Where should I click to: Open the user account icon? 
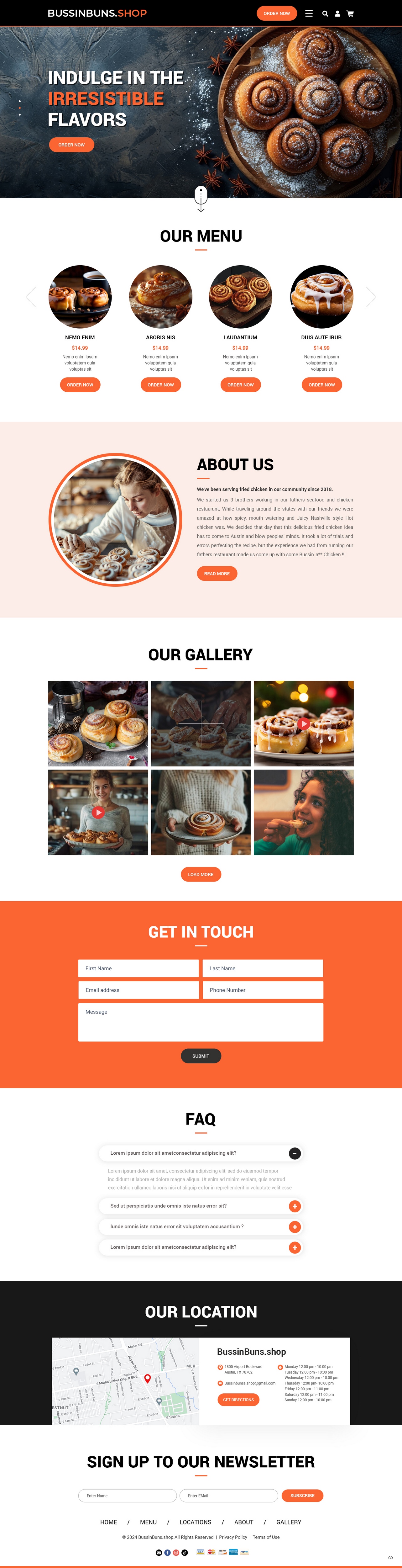[337, 13]
